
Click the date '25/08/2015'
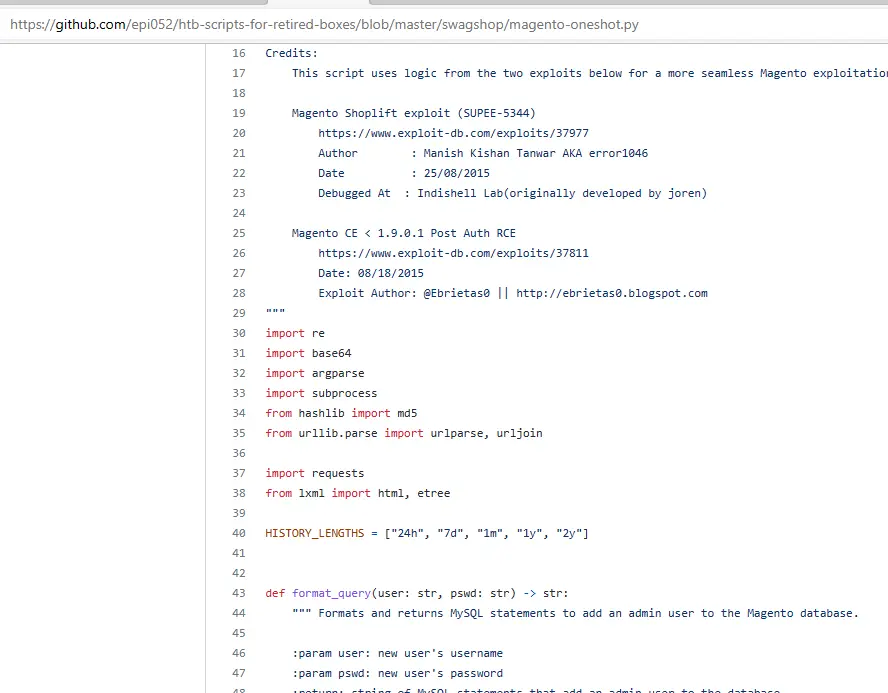click(457, 173)
